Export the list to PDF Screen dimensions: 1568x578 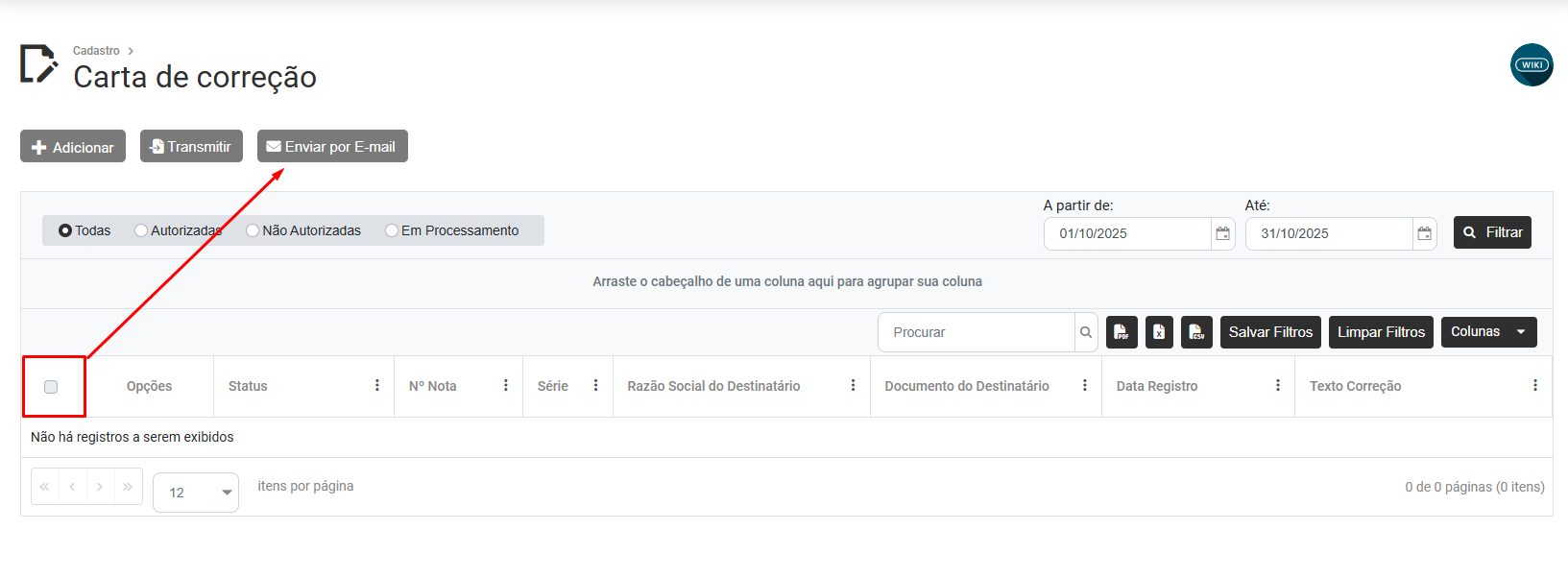1122,332
